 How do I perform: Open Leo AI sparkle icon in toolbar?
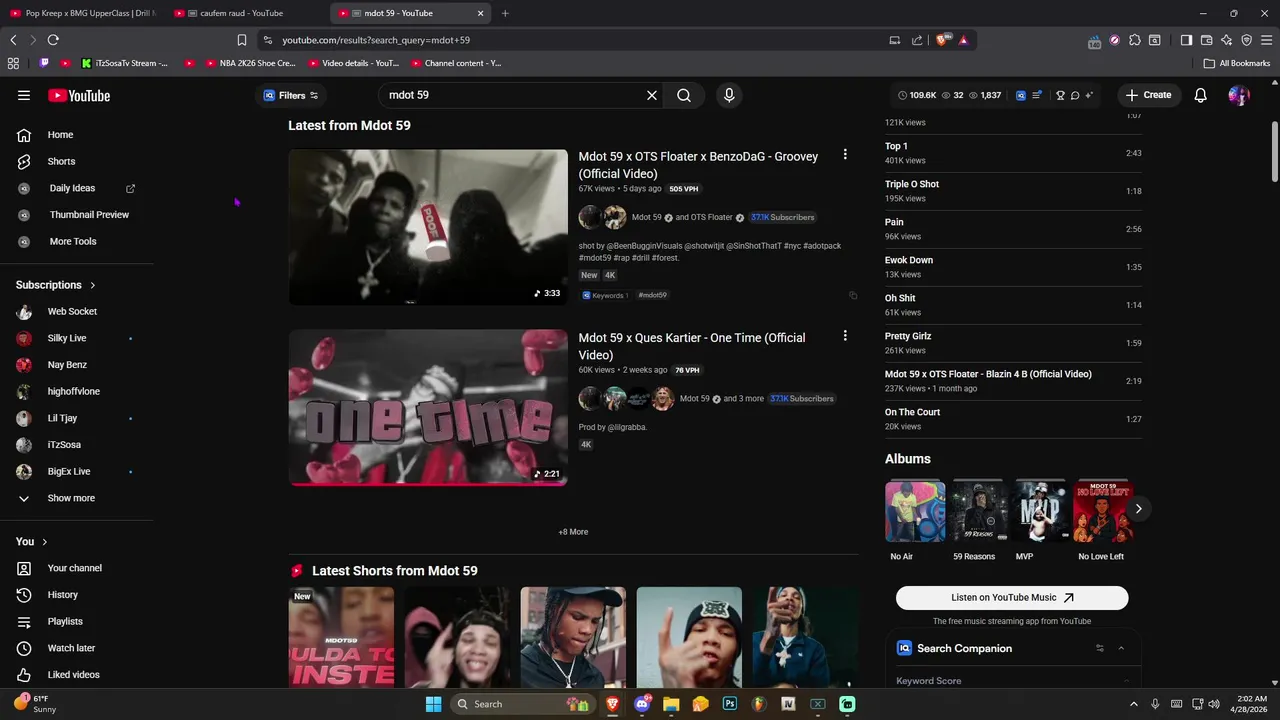point(1227,40)
